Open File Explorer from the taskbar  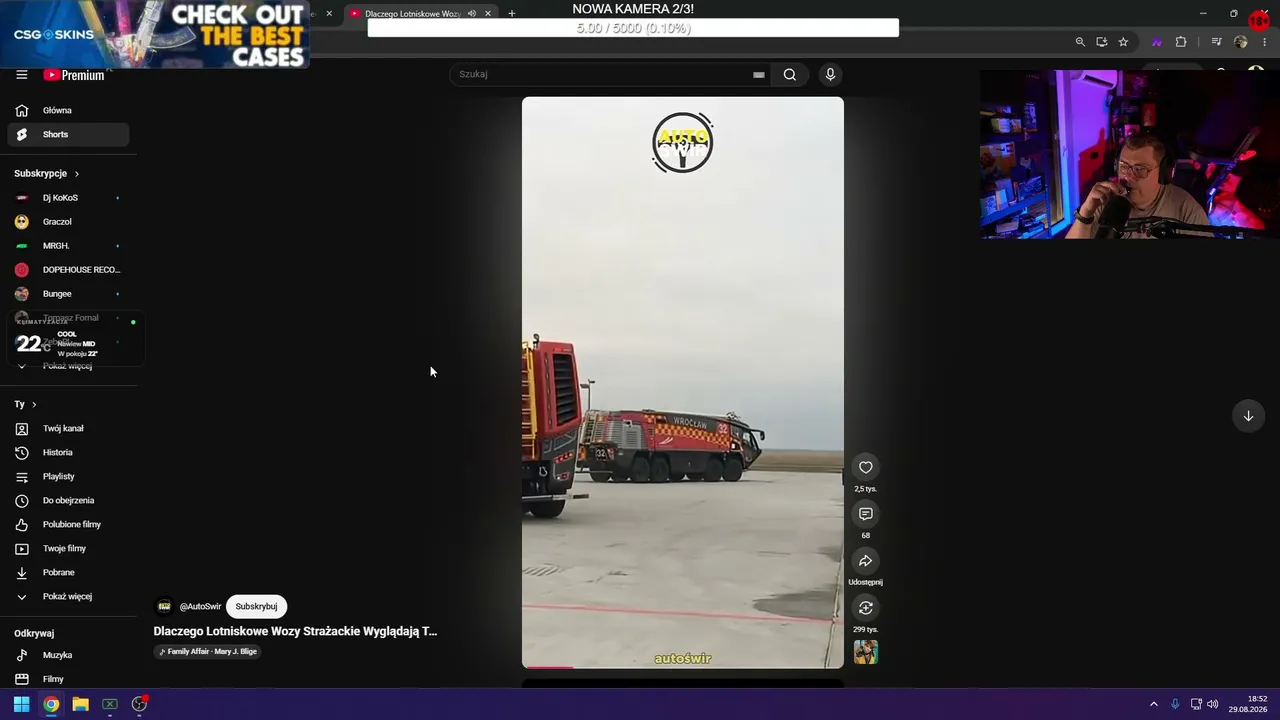pyautogui.click(x=80, y=704)
